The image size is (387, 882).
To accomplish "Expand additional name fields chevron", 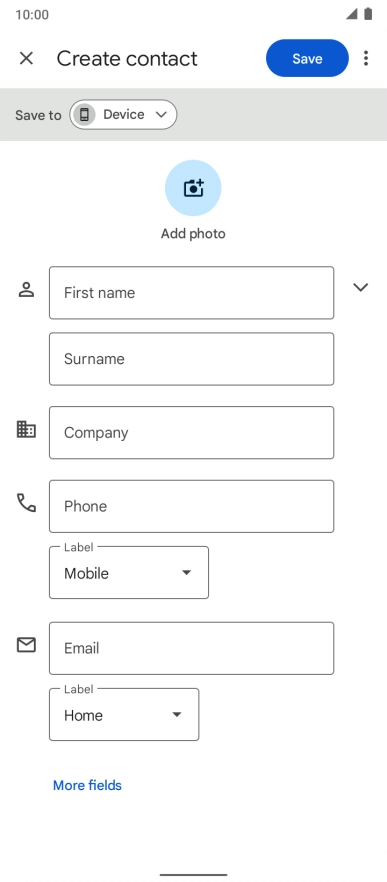I will [361, 287].
